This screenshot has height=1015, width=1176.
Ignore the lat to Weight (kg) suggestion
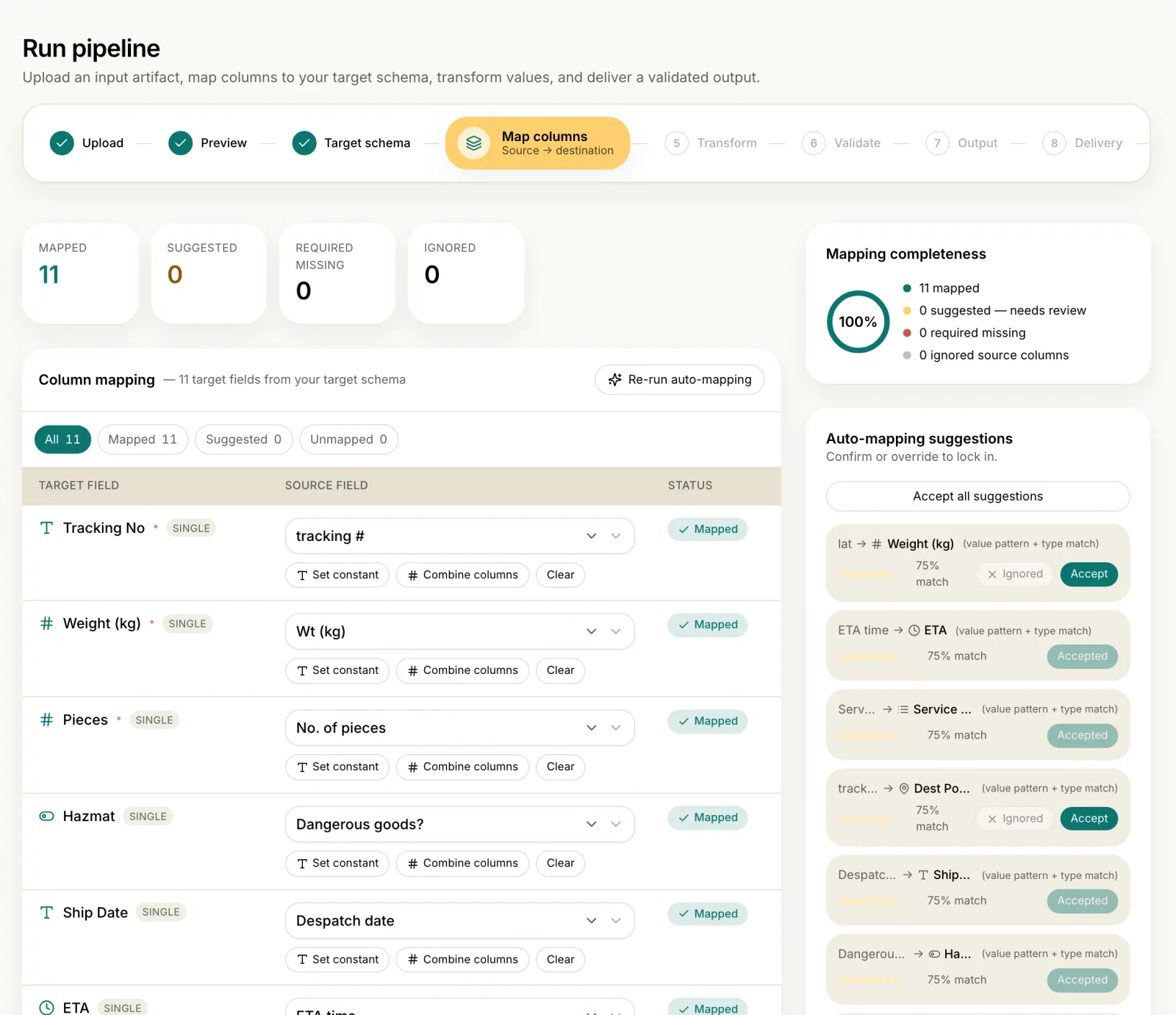[1015, 574]
